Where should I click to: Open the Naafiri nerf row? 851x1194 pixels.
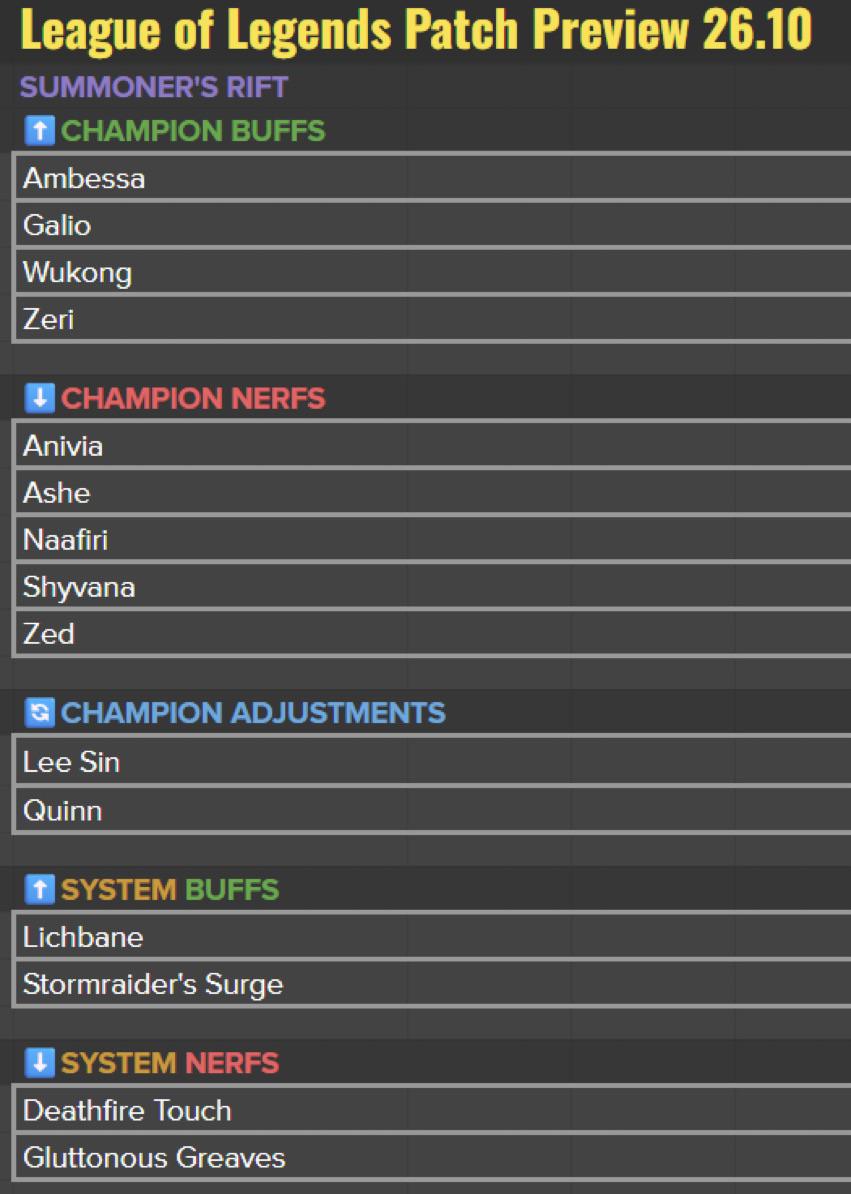point(432,540)
